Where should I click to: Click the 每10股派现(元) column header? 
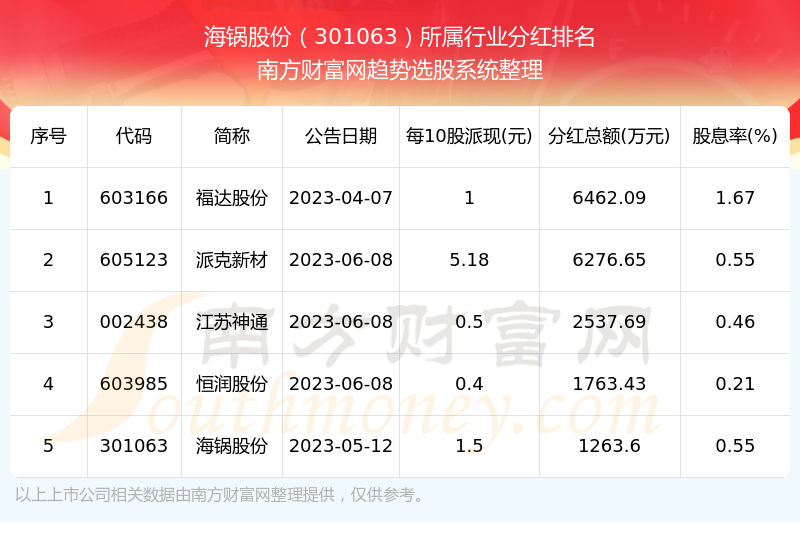click(x=469, y=136)
